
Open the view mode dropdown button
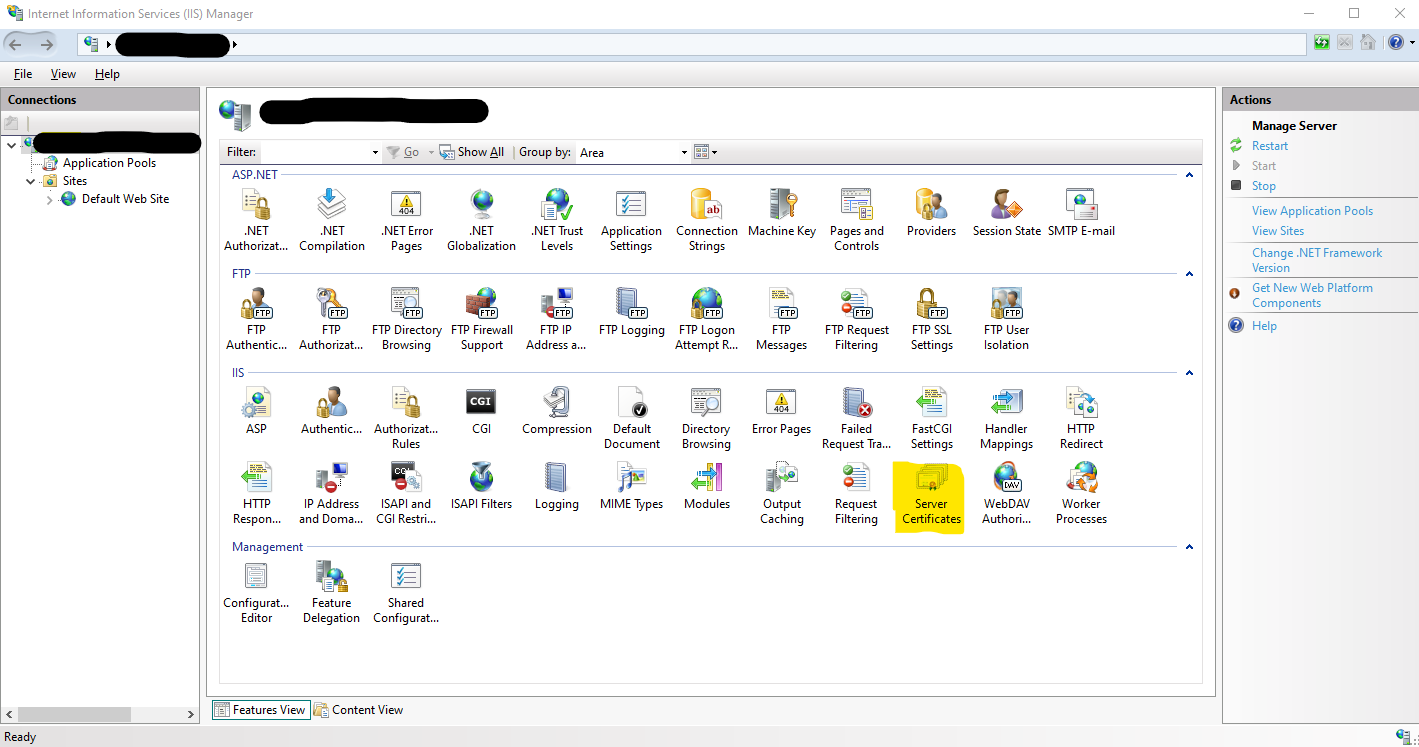(x=706, y=152)
